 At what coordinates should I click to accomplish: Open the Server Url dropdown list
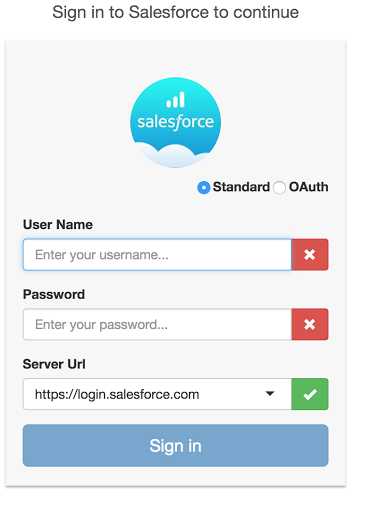point(157,394)
